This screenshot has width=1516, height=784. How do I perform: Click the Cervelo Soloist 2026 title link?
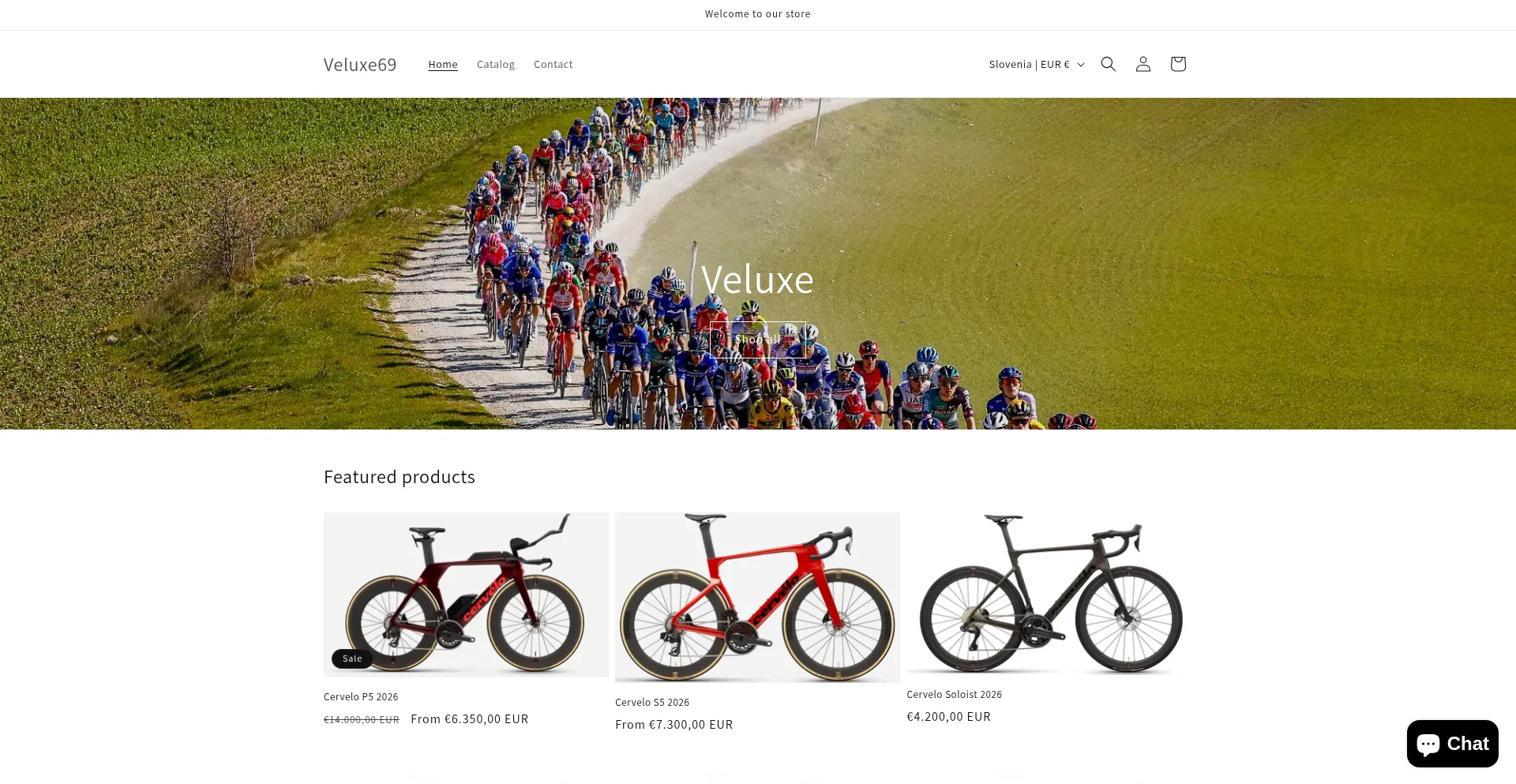coord(954,695)
